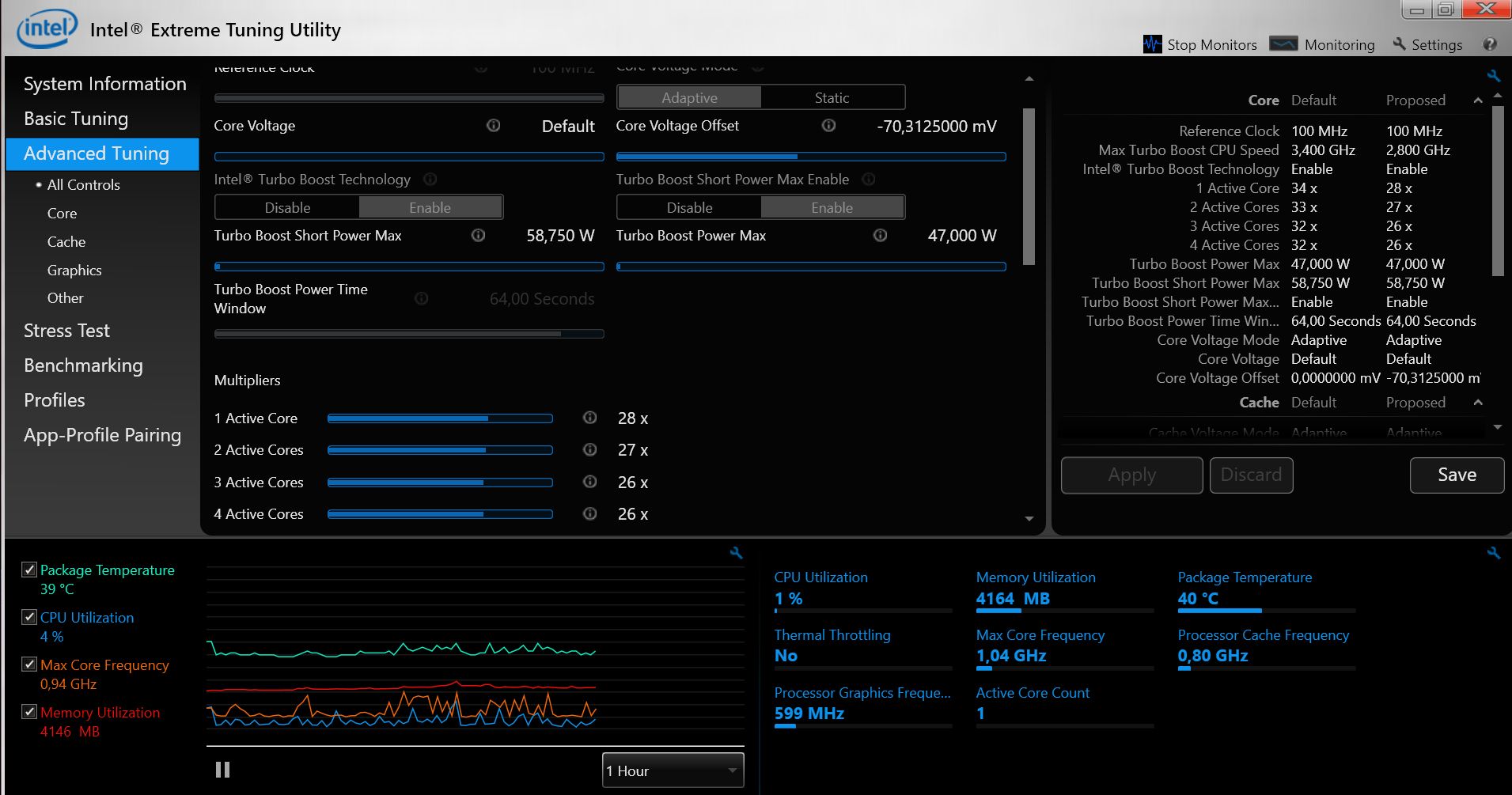Screen dimensions: 1512x795
Task: Pause the monitoring graph
Action: (x=222, y=770)
